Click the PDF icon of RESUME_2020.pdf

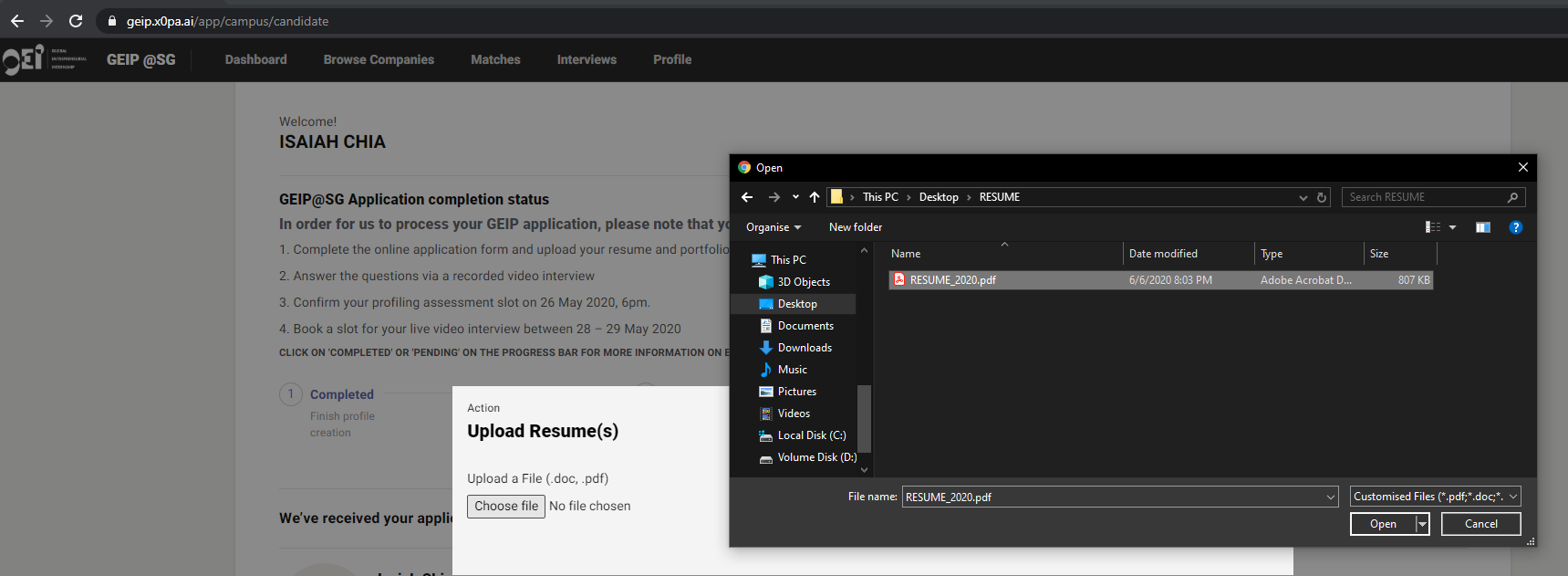tap(899, 280)
